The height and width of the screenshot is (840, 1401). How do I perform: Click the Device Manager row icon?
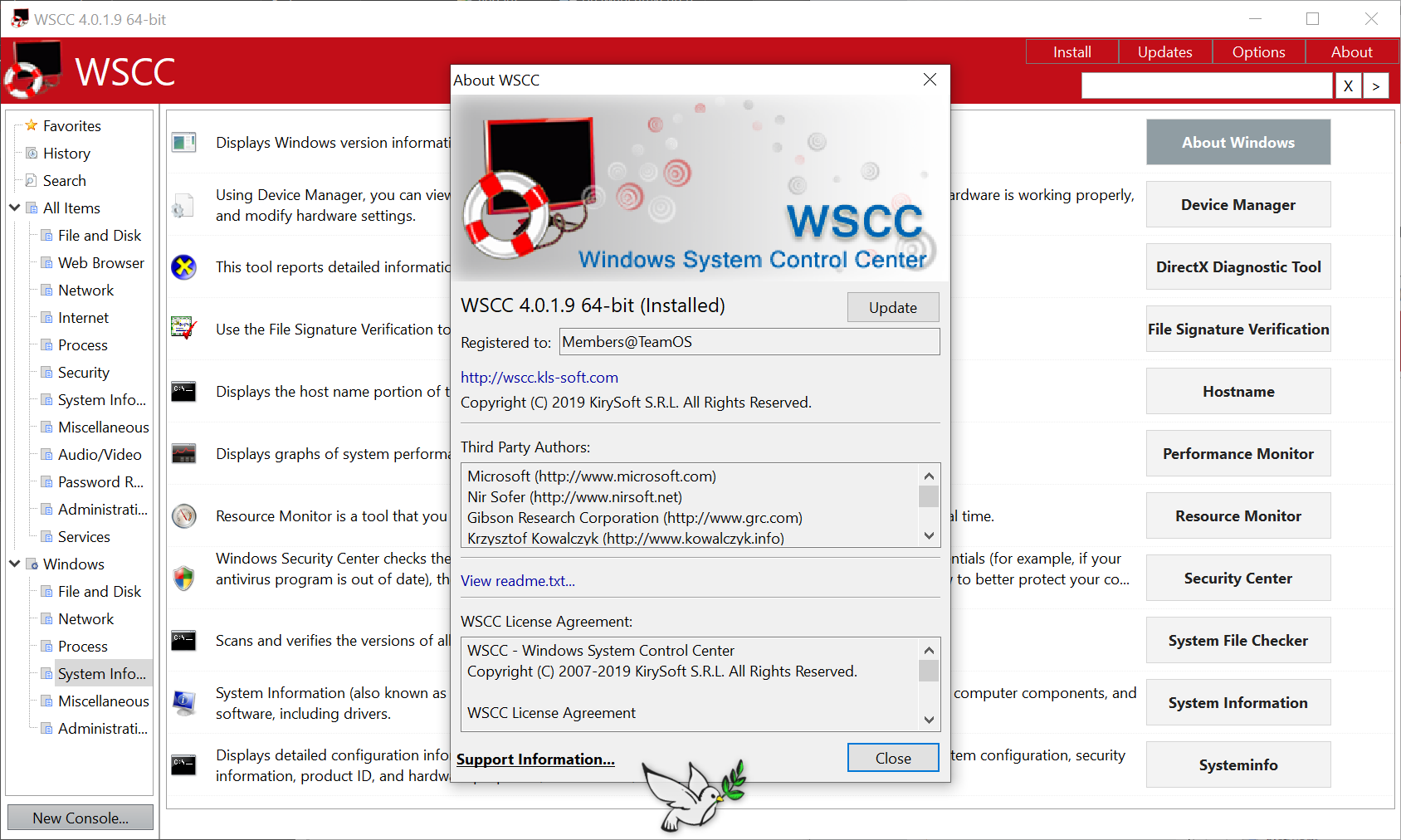[183, 205]
